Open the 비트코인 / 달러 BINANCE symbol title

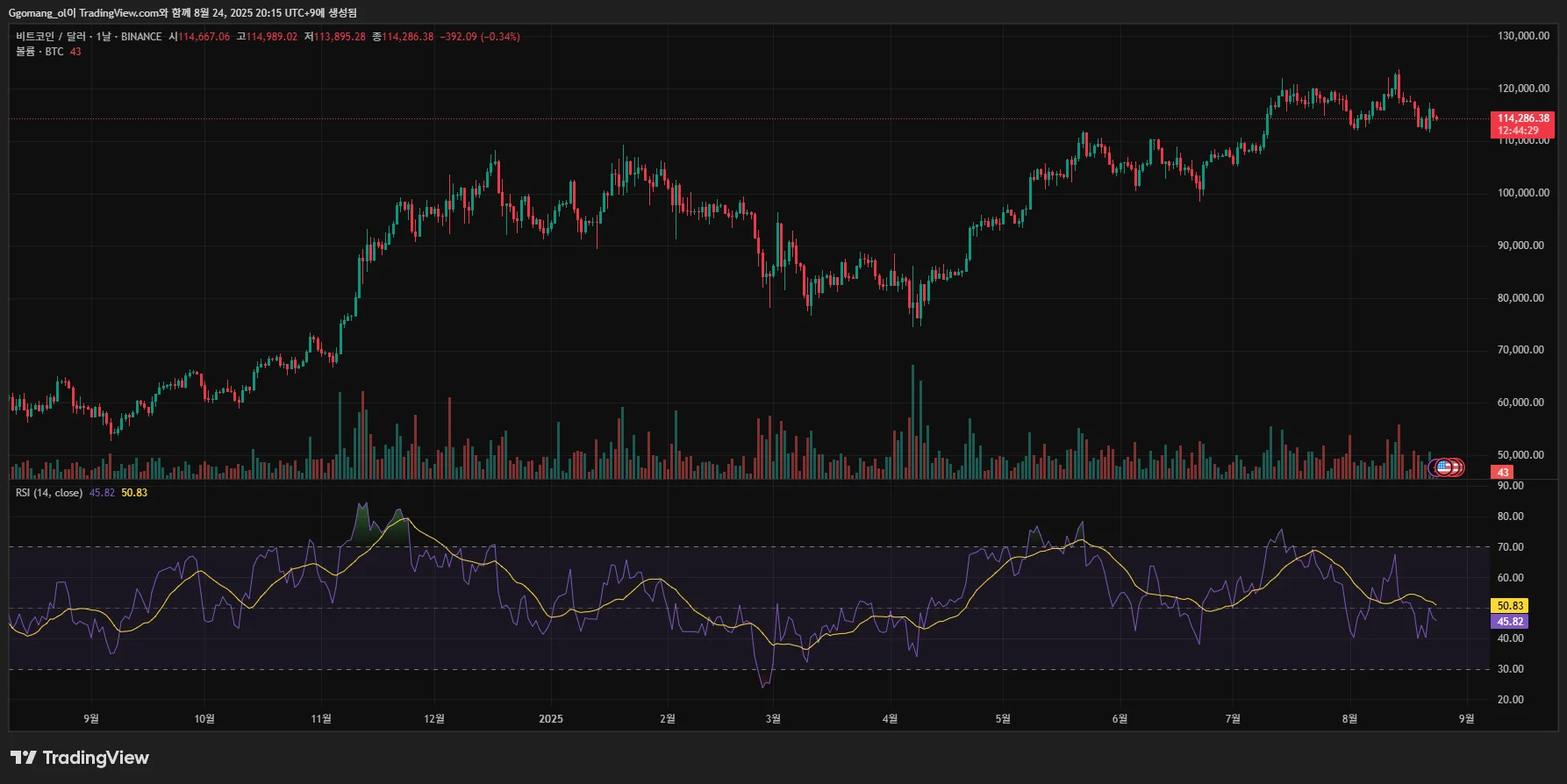tap(89, 37)
